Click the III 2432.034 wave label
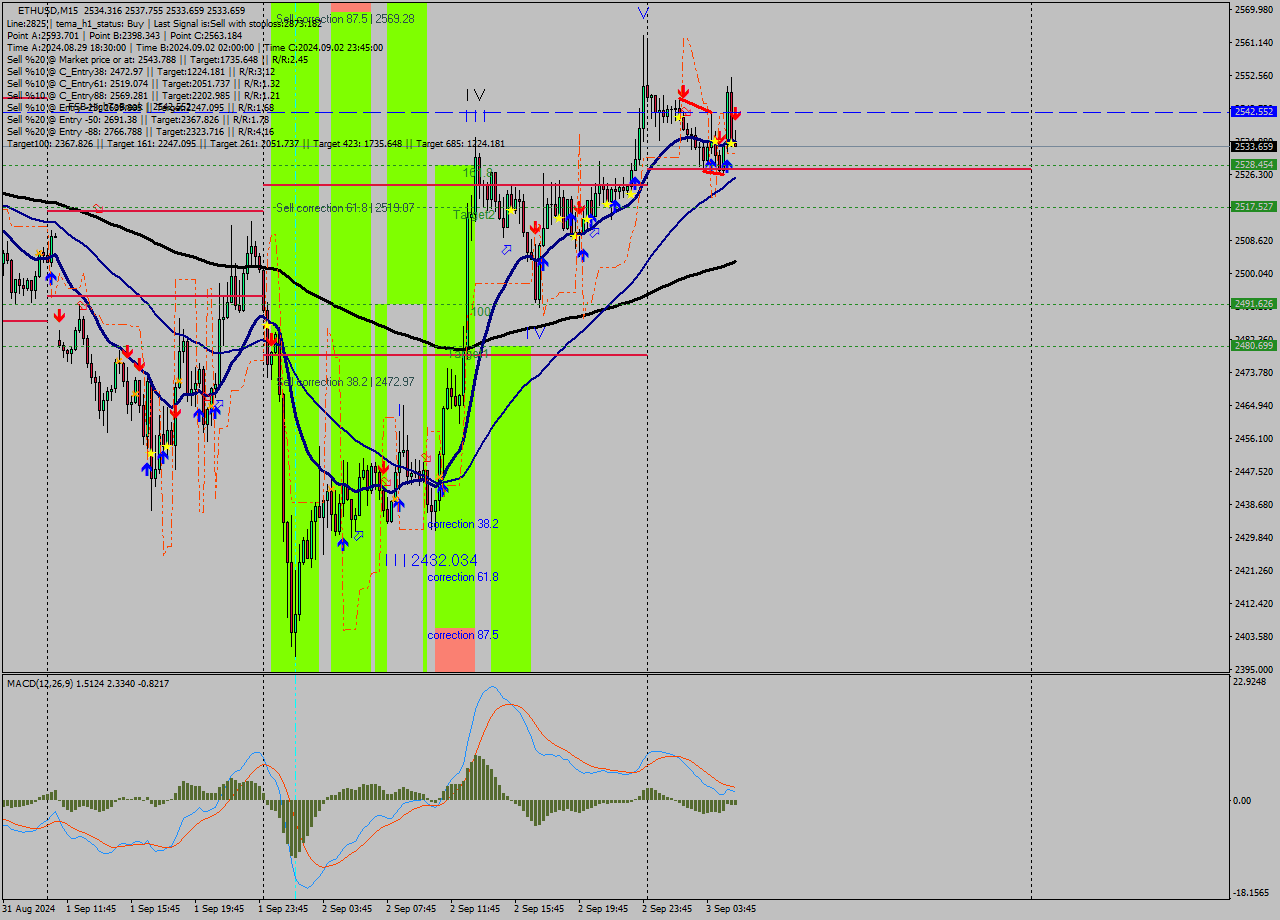This screenshot has width=1280, height=920. coord(431,560)
